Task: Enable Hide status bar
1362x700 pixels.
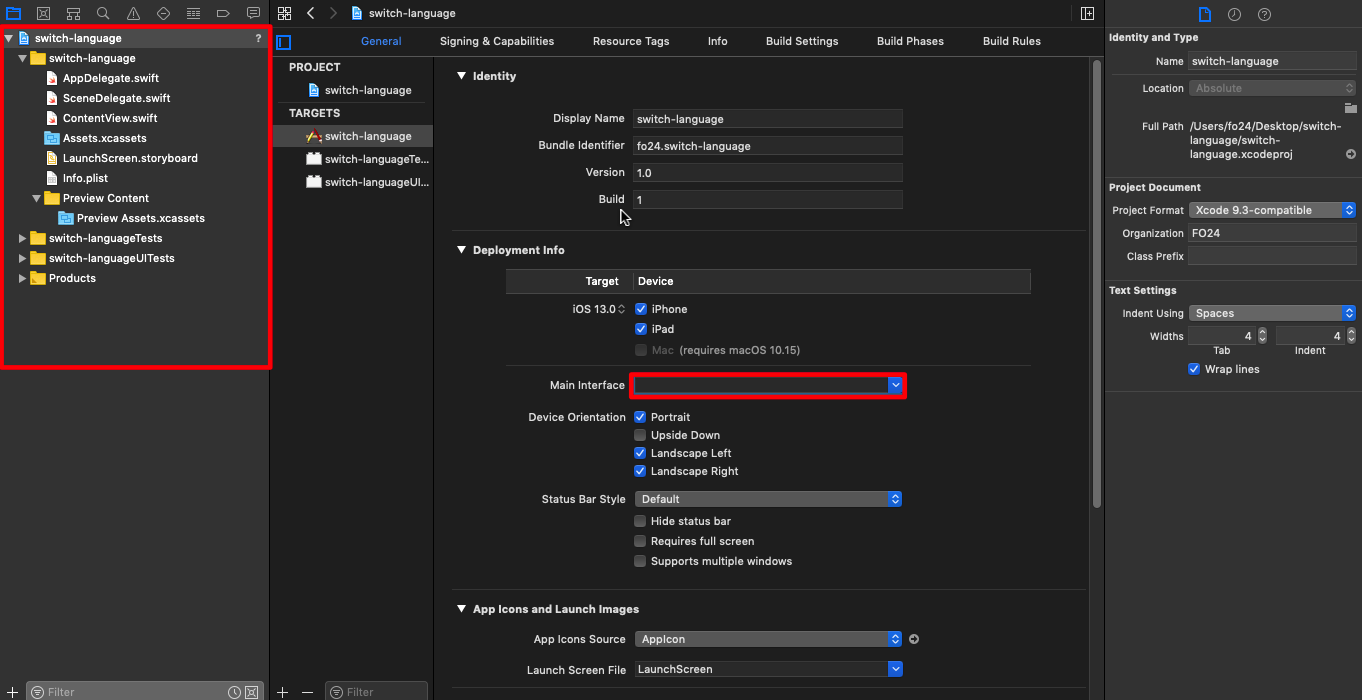Action: 640,521
